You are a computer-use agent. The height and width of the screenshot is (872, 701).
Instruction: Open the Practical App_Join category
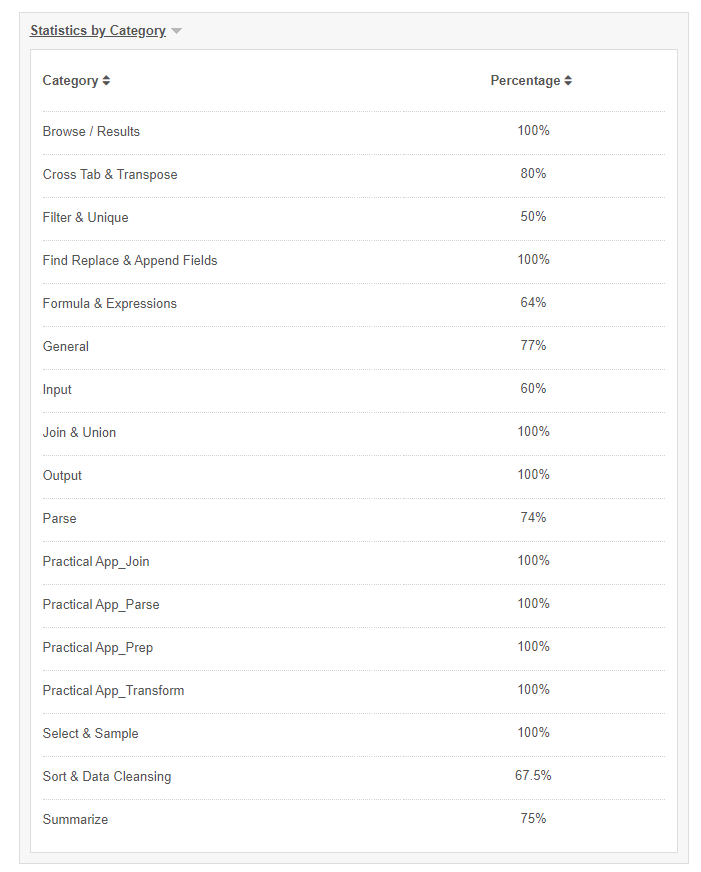pyautogui.click(x=96, y=561)
